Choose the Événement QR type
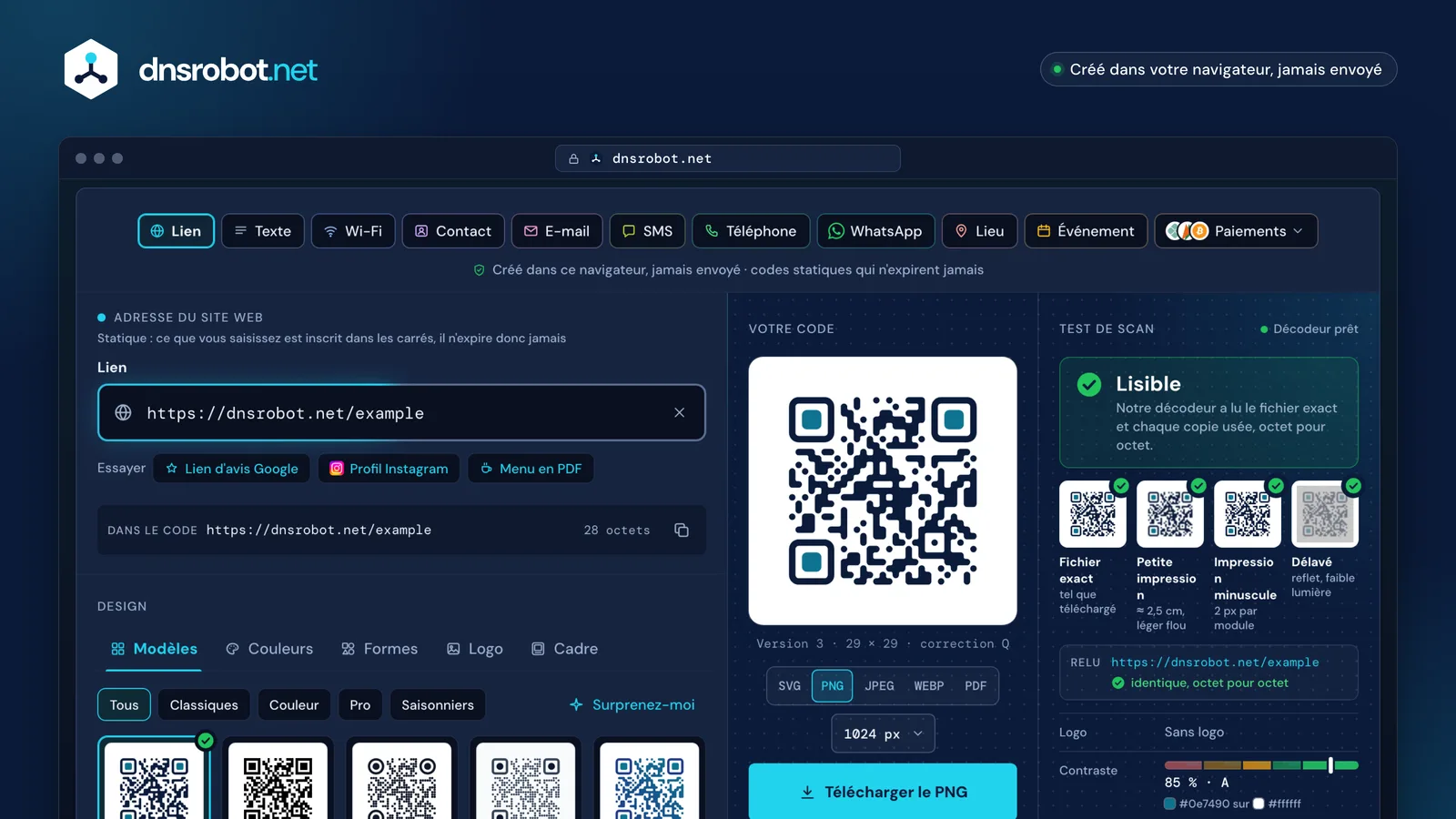The image size is (1456, 819). (x=1086, y=231)
